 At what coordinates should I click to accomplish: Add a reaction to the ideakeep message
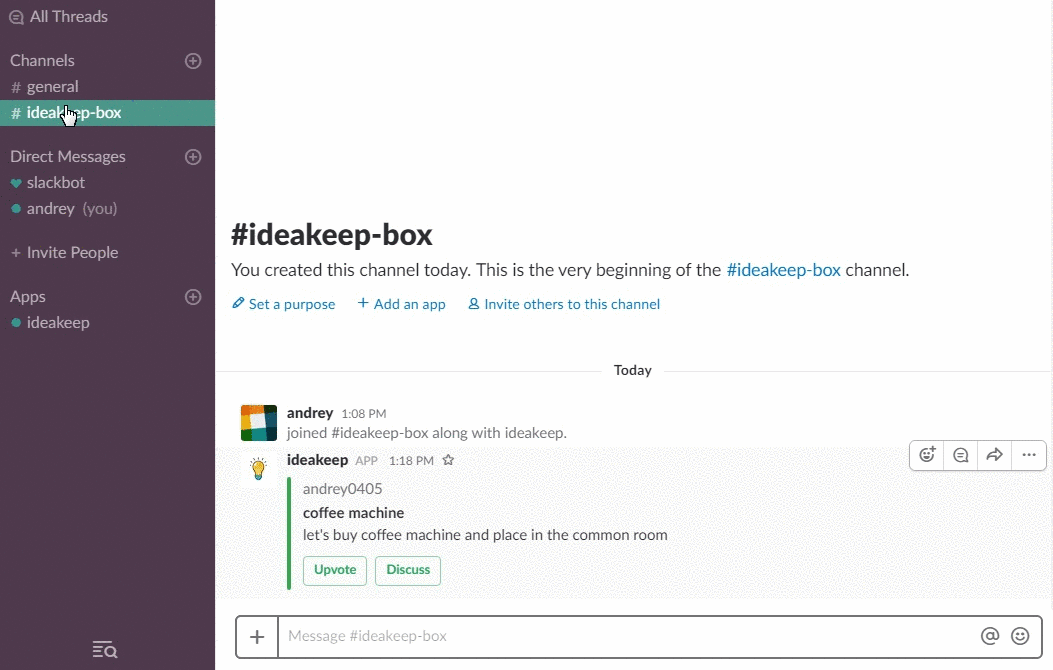click(x=927, y=455)
